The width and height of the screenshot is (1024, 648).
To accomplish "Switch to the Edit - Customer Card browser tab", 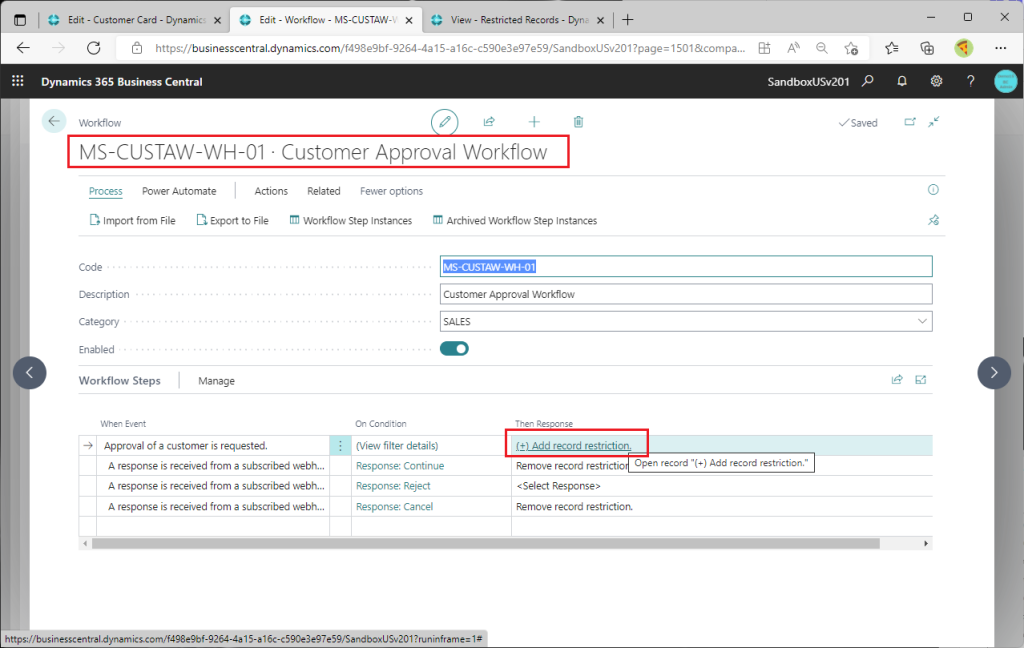I will [x=134, y=20].
